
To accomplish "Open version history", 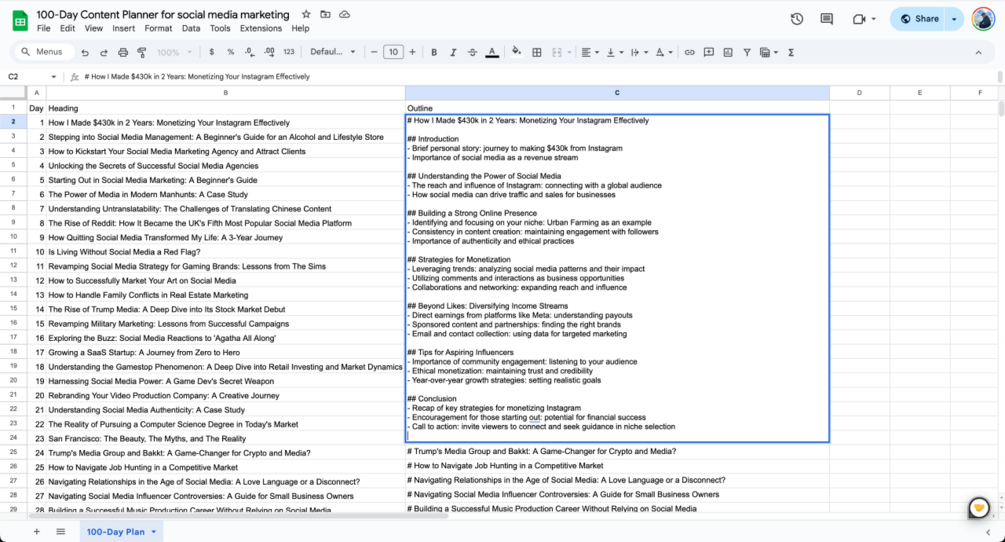I will tap(797, 19).
